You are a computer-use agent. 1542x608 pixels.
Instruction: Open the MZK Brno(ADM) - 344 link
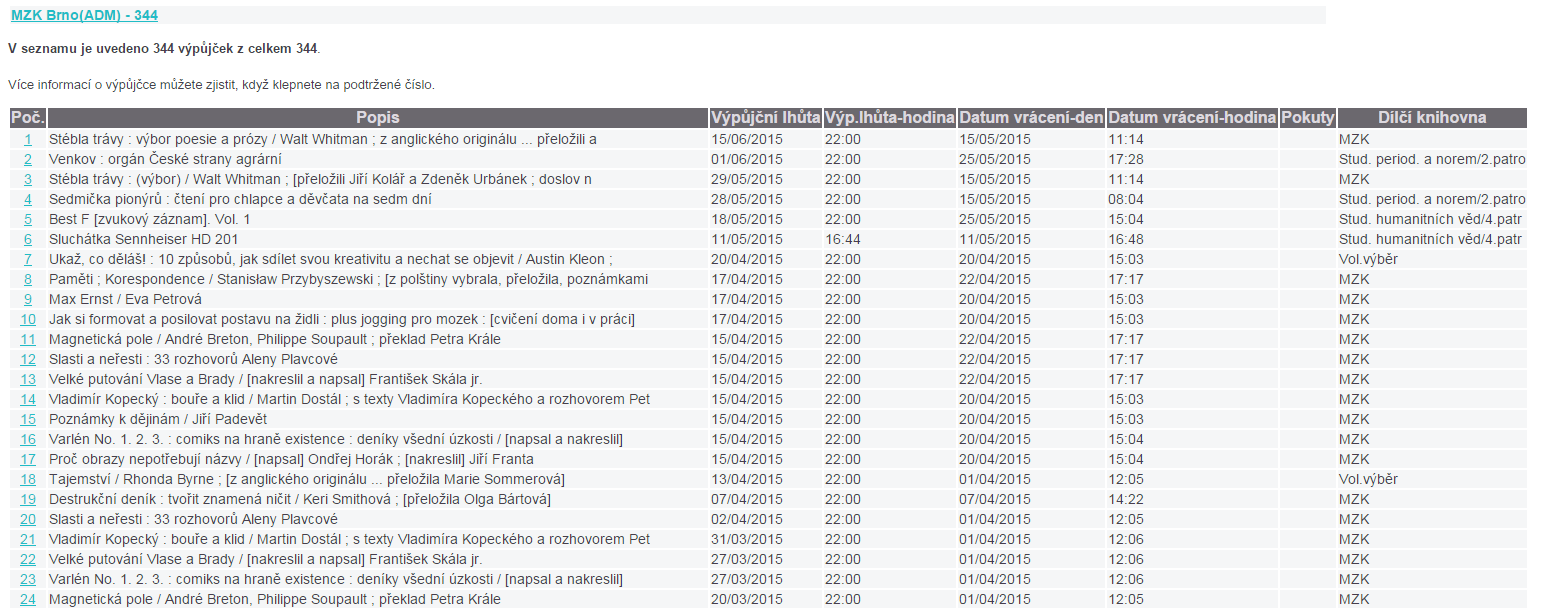point(84,15)
